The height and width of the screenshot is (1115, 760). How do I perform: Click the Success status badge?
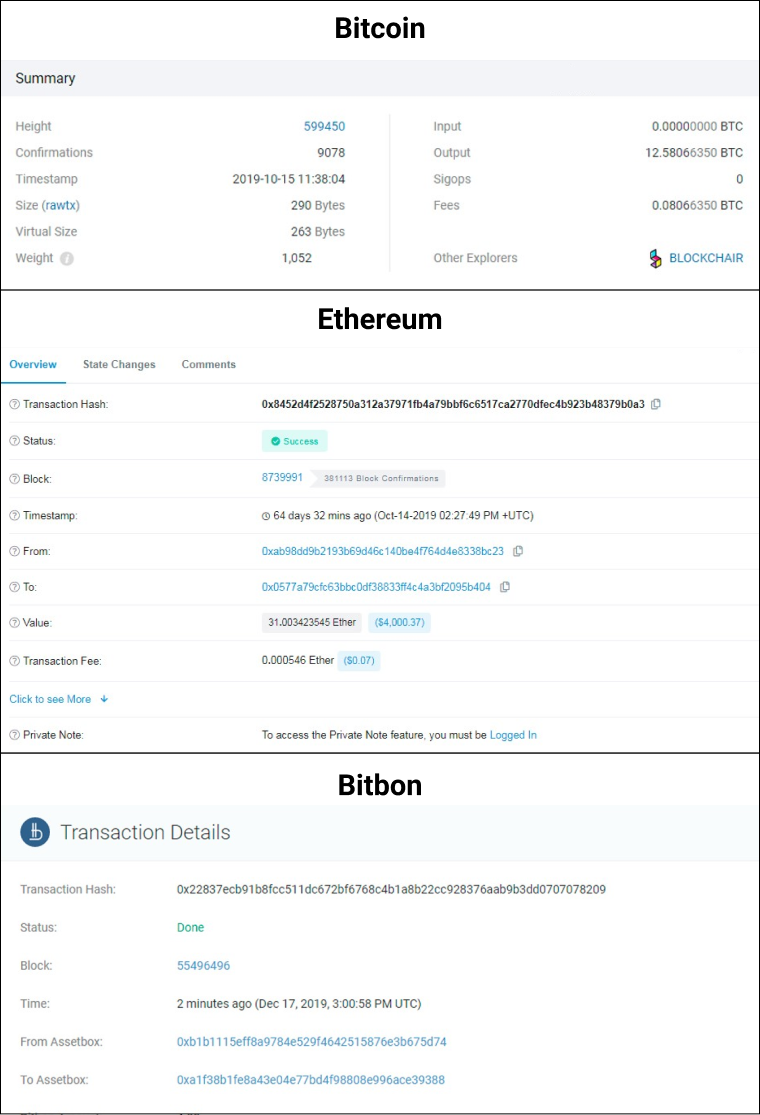click(294, 441)
